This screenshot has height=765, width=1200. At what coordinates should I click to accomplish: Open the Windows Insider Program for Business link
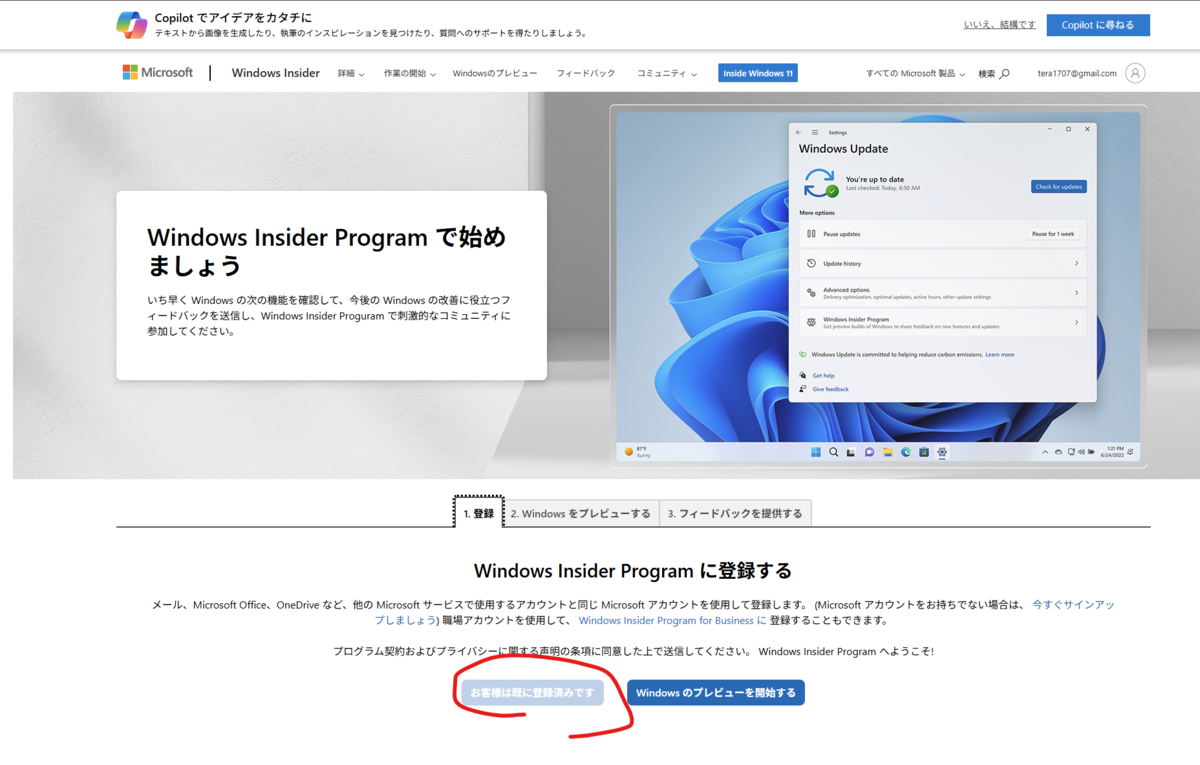coord(672,620)
